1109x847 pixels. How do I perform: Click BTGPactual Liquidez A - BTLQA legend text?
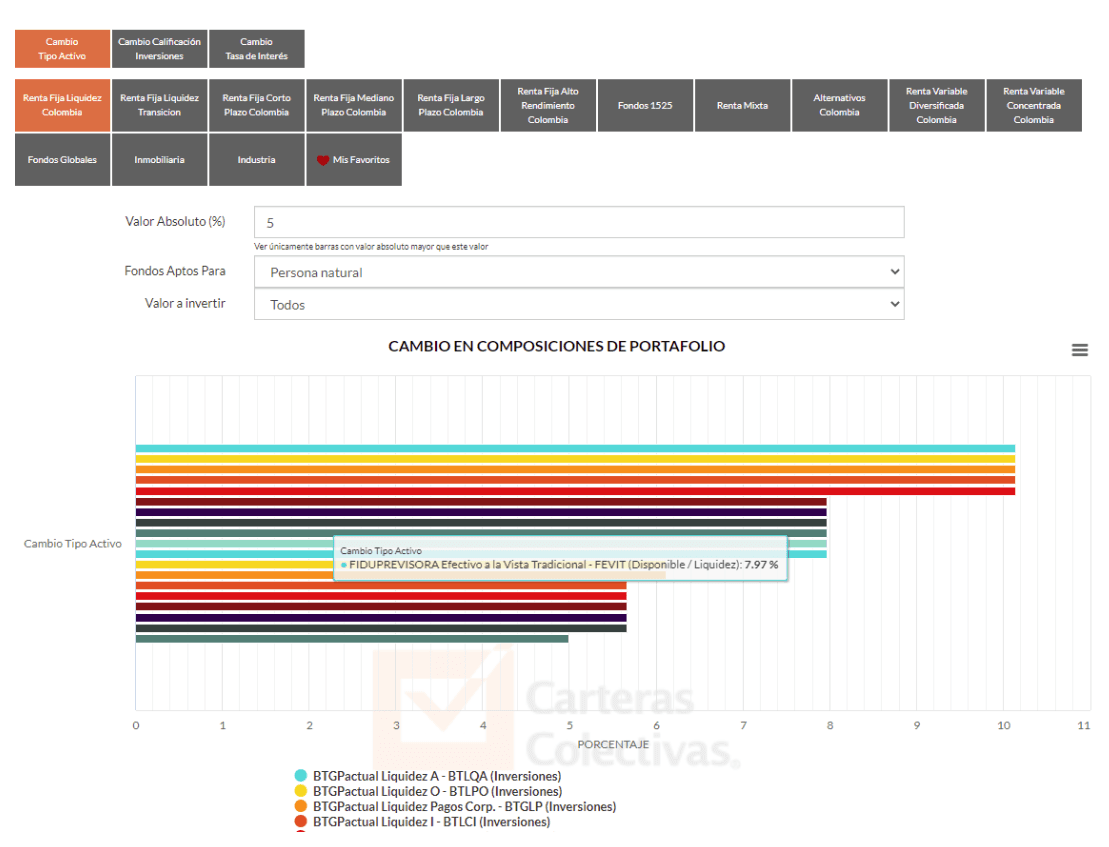coord(437,776)
